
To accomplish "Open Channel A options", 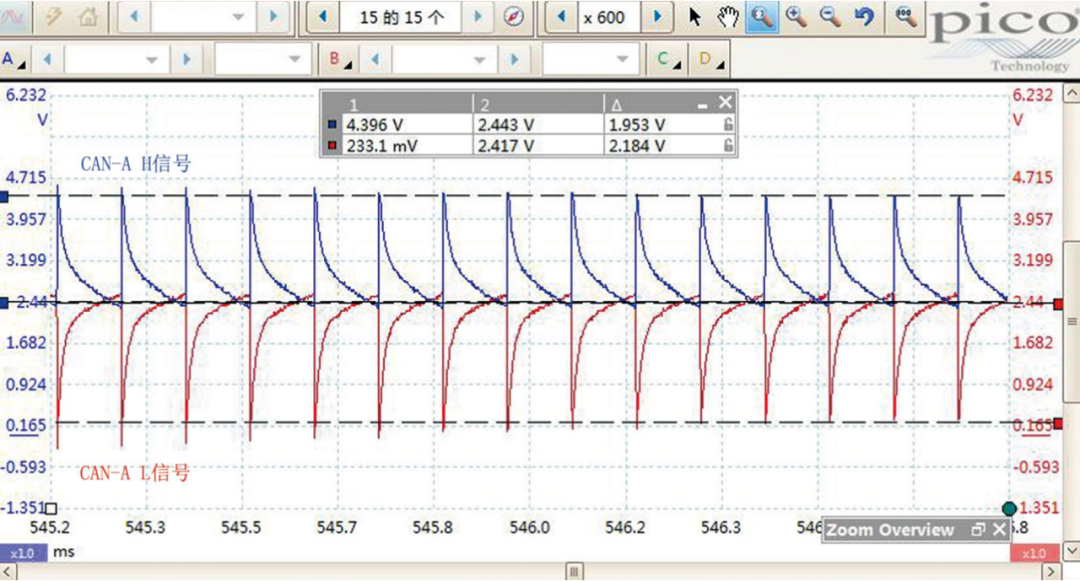I will pos(13,60).
